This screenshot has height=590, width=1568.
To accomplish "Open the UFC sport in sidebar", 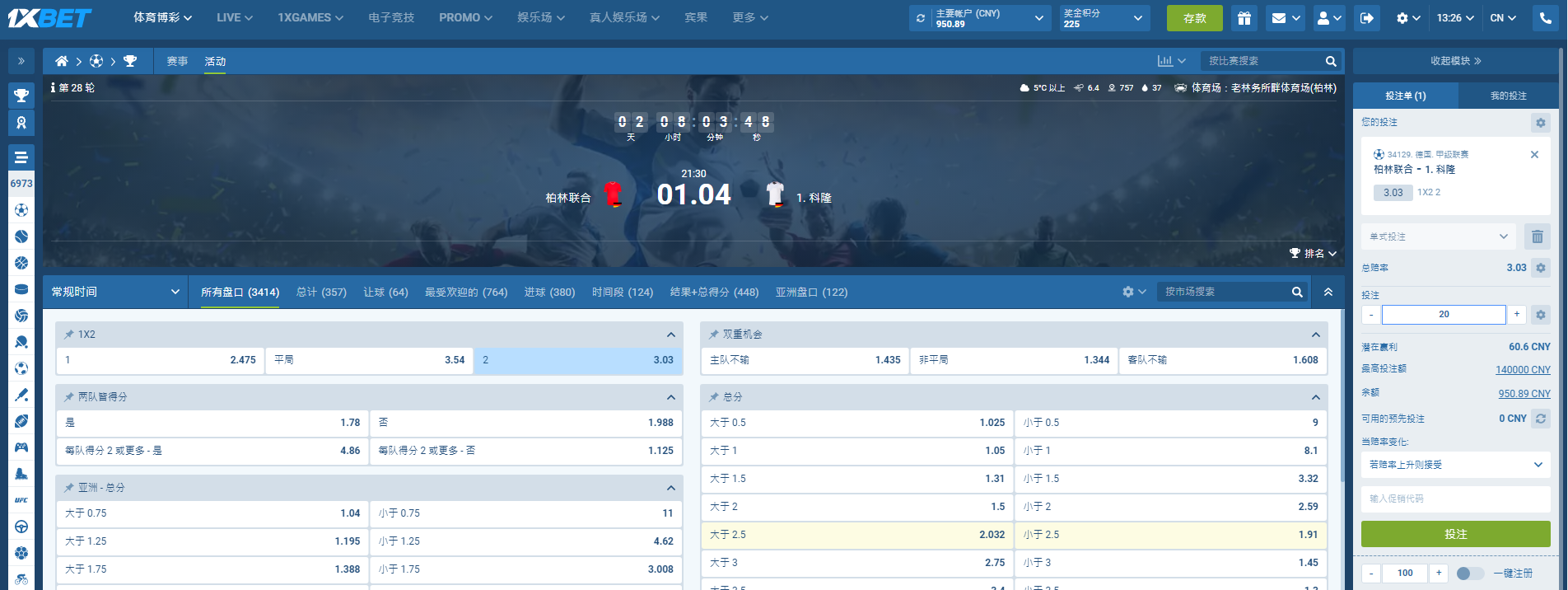I will [21, 500].
